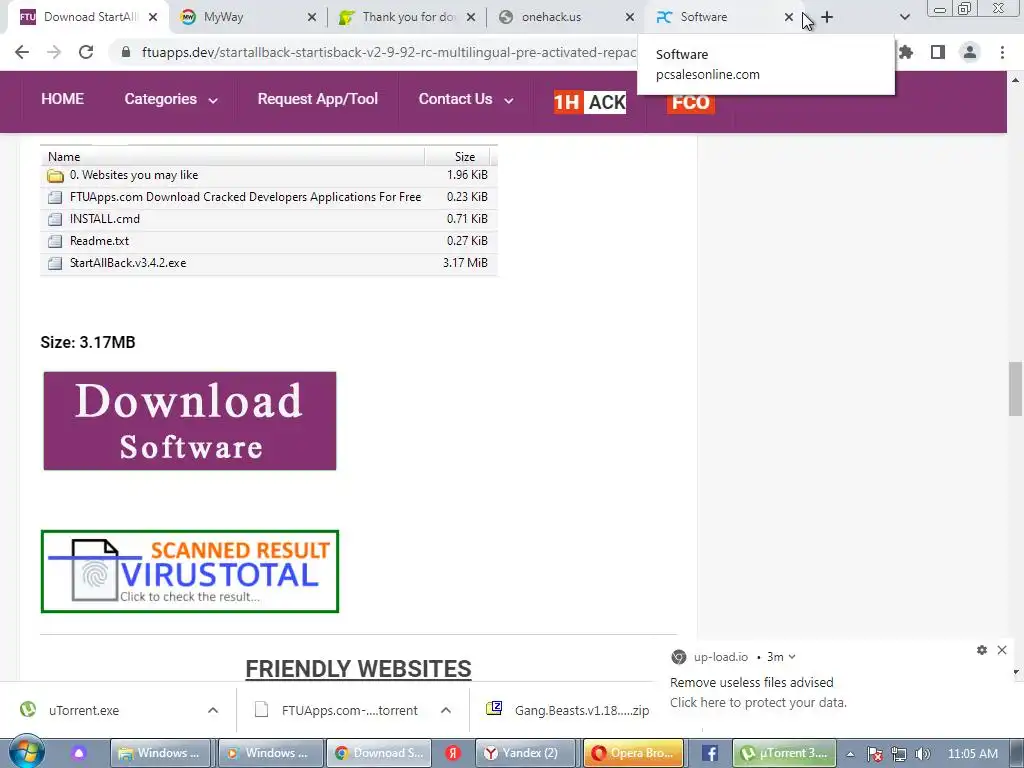1024x768 pixels.
Task: Open the Chrome extensions puzzle icon
Action: tap(906, 52)
